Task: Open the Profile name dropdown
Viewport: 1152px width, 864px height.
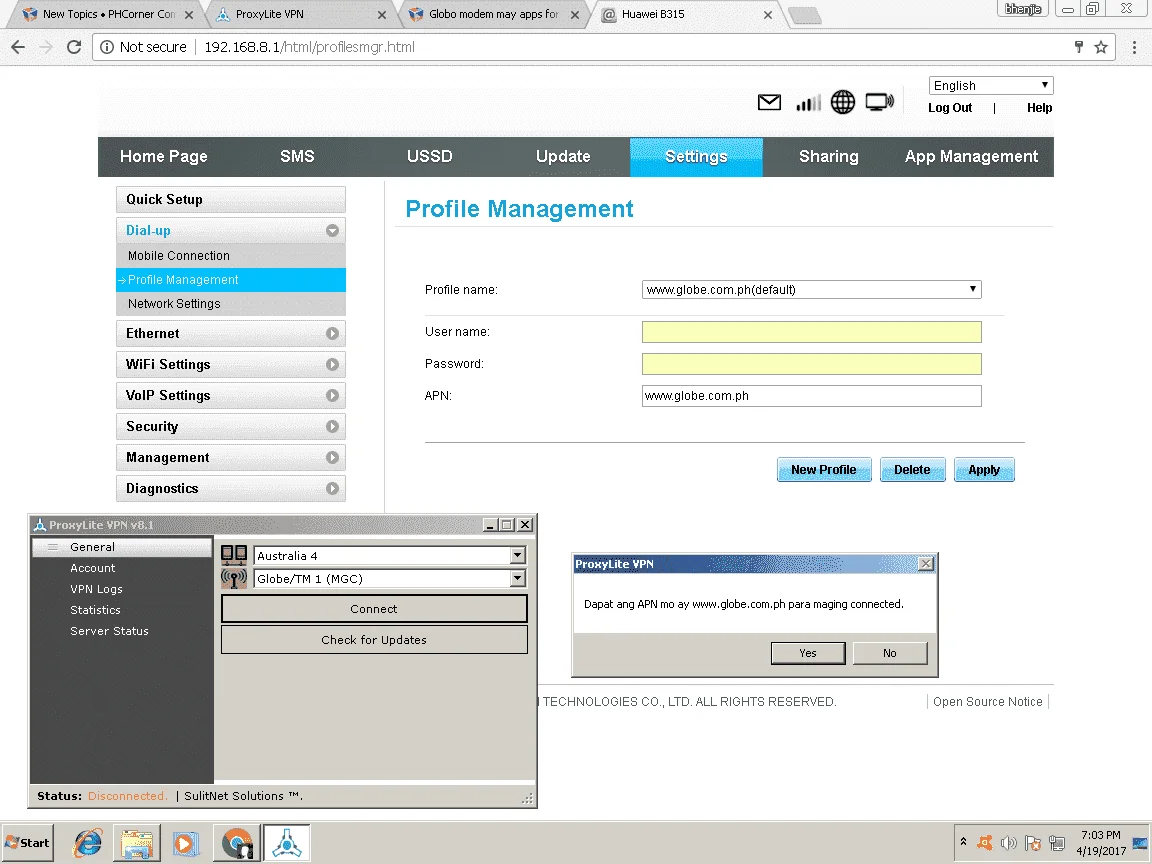Action: 811,289
